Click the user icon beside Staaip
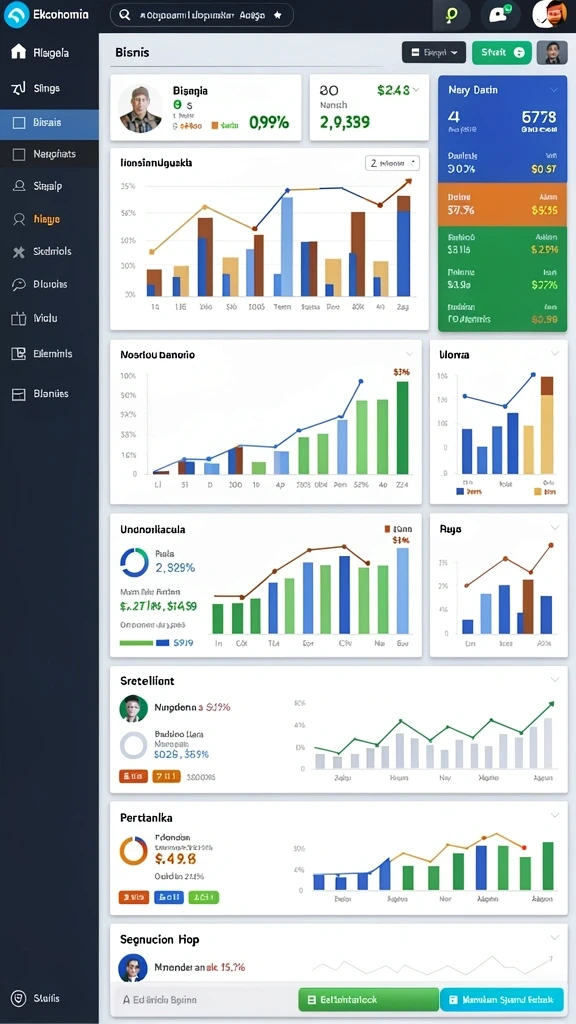 pos(19,185)
